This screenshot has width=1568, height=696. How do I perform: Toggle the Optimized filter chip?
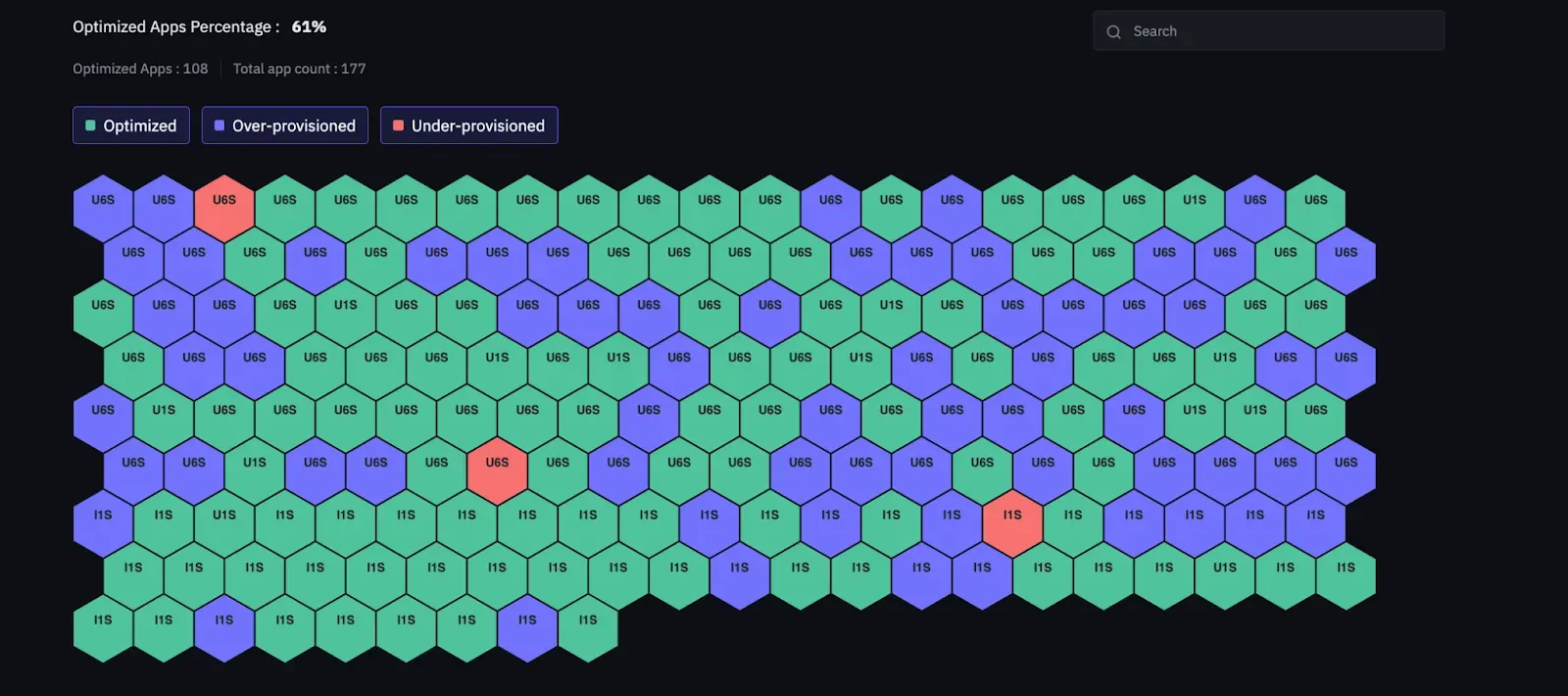click(x=131, y=125)
